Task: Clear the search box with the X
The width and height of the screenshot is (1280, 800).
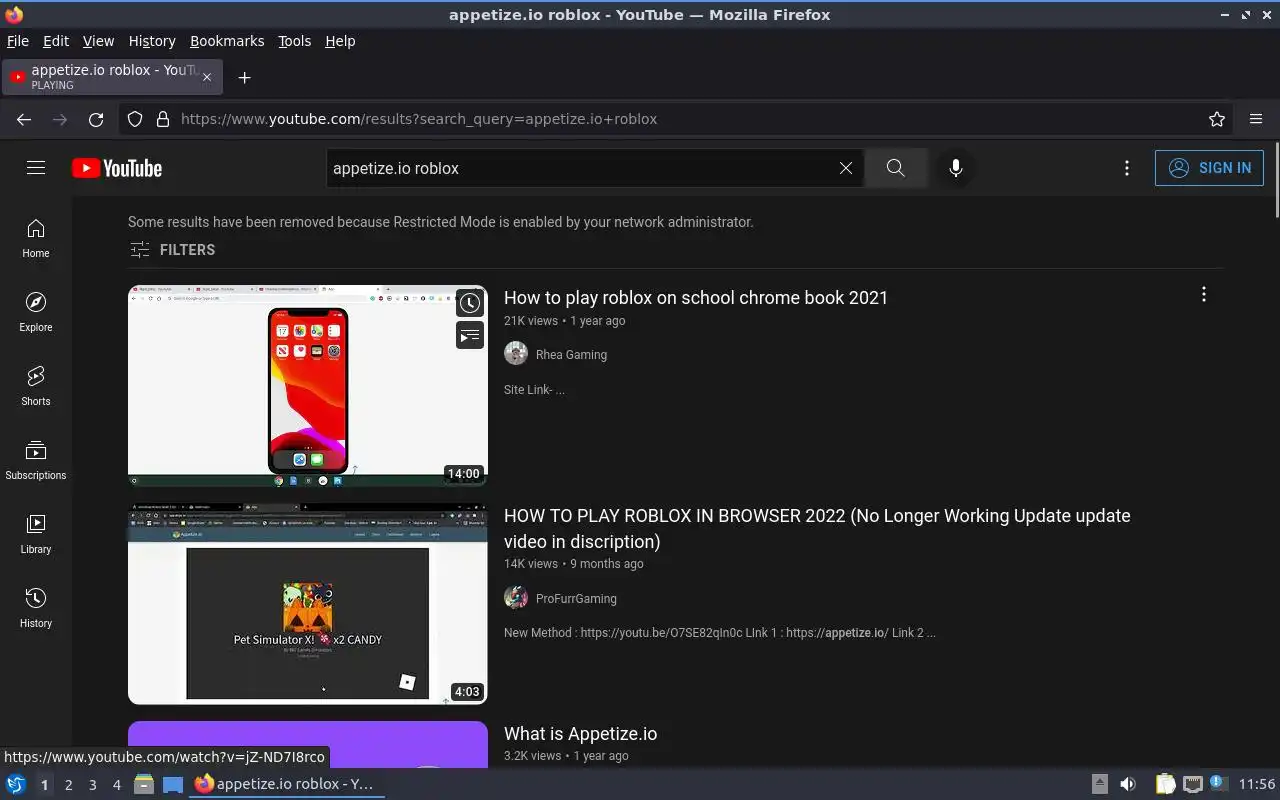Action: pyautogui.click(x=846, y=168)
